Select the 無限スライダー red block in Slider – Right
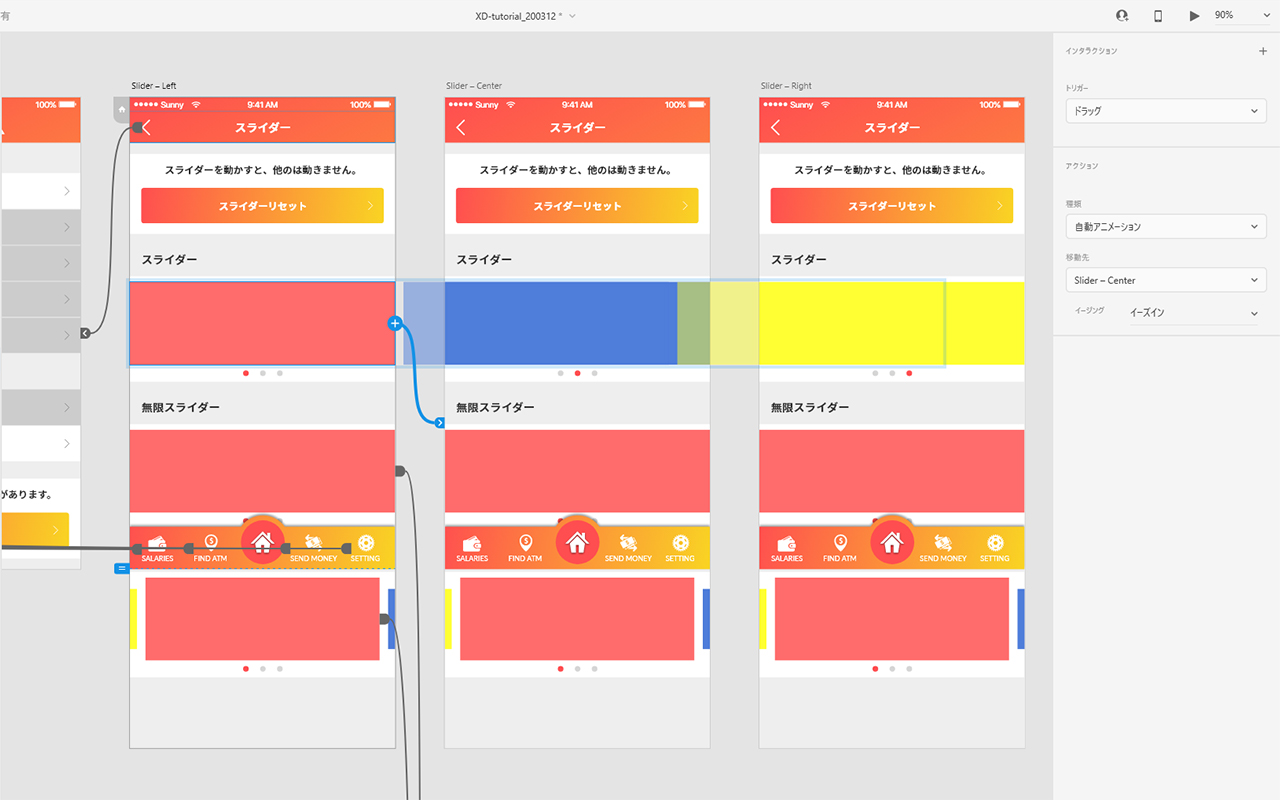Viewport: 1280px width, 800px height. coord(892,471)
